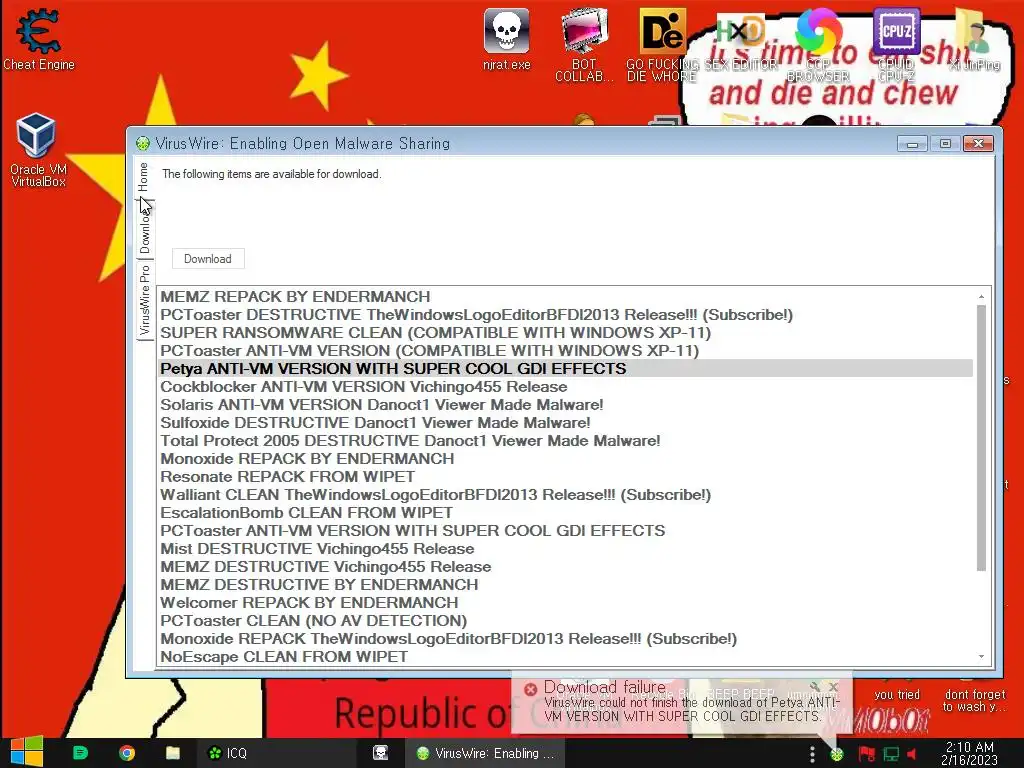Switch to the Home tab

[x=143, y=177]
